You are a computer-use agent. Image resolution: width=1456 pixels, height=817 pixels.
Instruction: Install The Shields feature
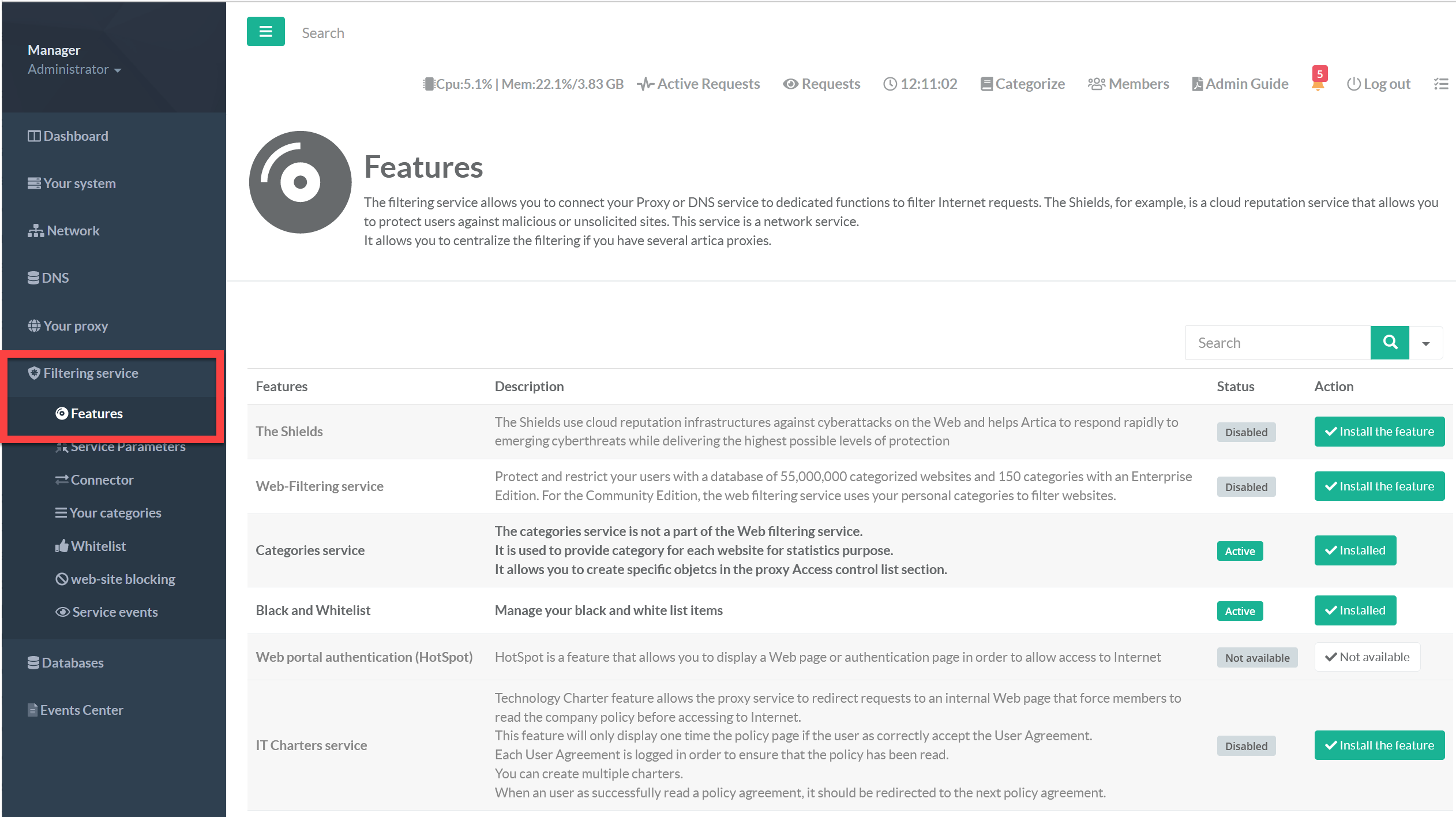click(x=1379, y=432)
